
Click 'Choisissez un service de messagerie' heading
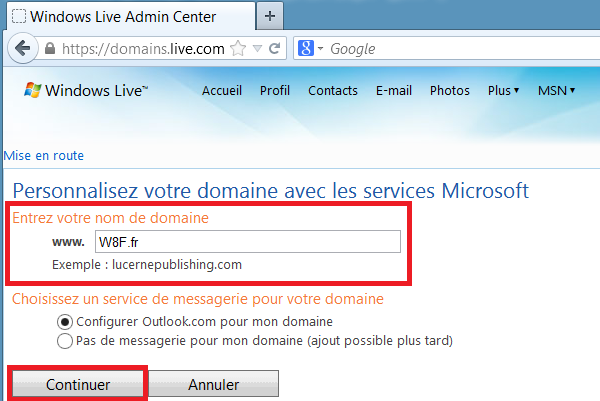[198, 299]
